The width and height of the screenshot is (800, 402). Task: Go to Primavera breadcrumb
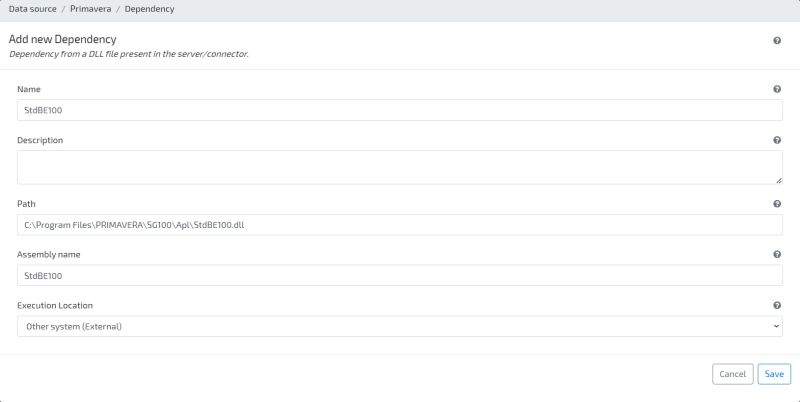[x=90, y=9]
